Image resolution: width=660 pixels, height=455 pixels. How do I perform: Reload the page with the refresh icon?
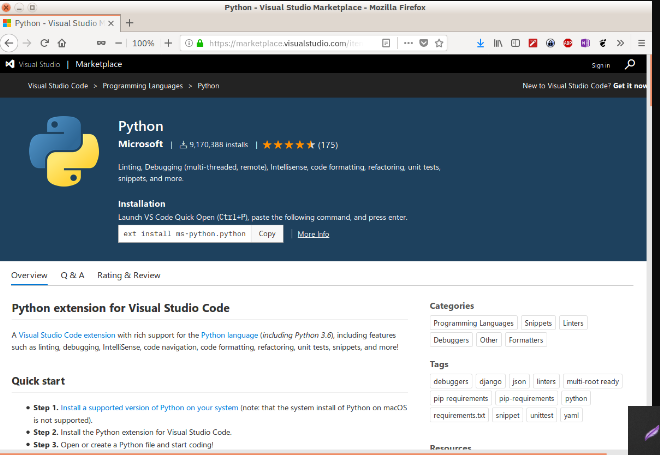point(45,43)
